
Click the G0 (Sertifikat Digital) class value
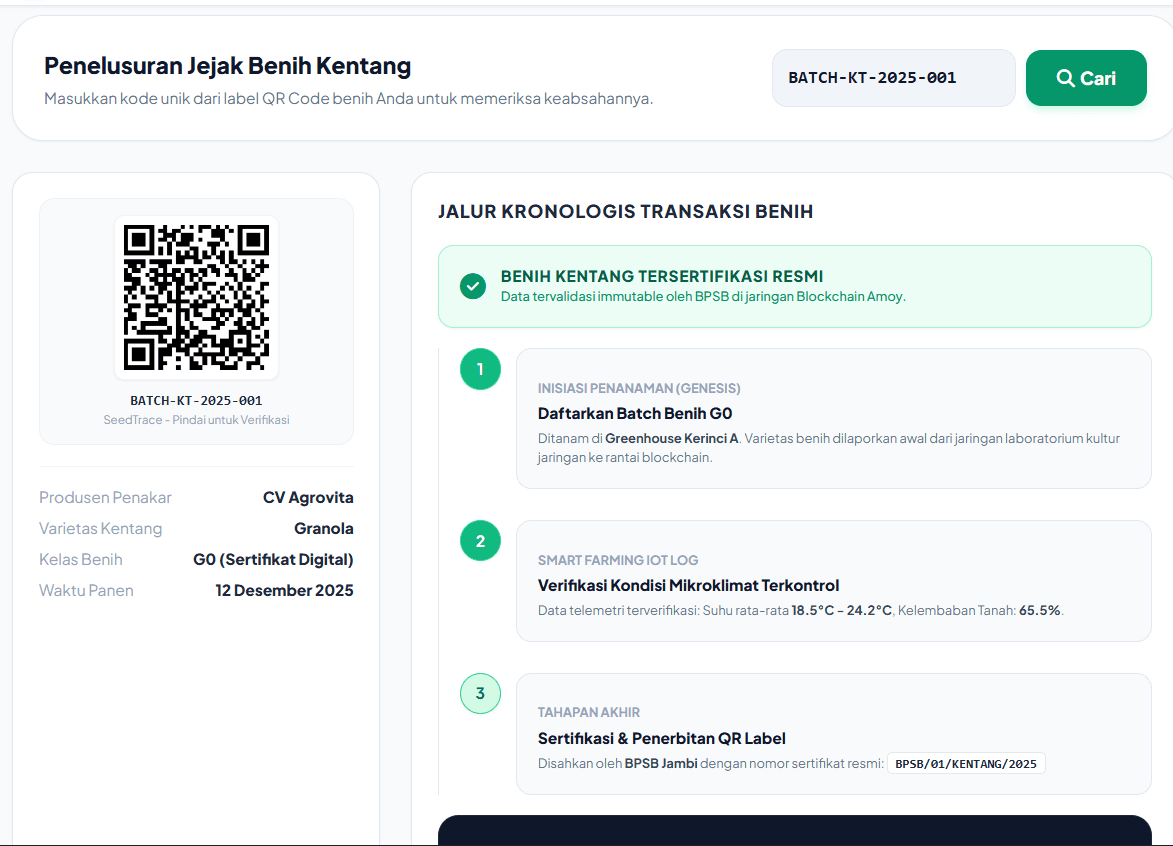coord(273,560)
